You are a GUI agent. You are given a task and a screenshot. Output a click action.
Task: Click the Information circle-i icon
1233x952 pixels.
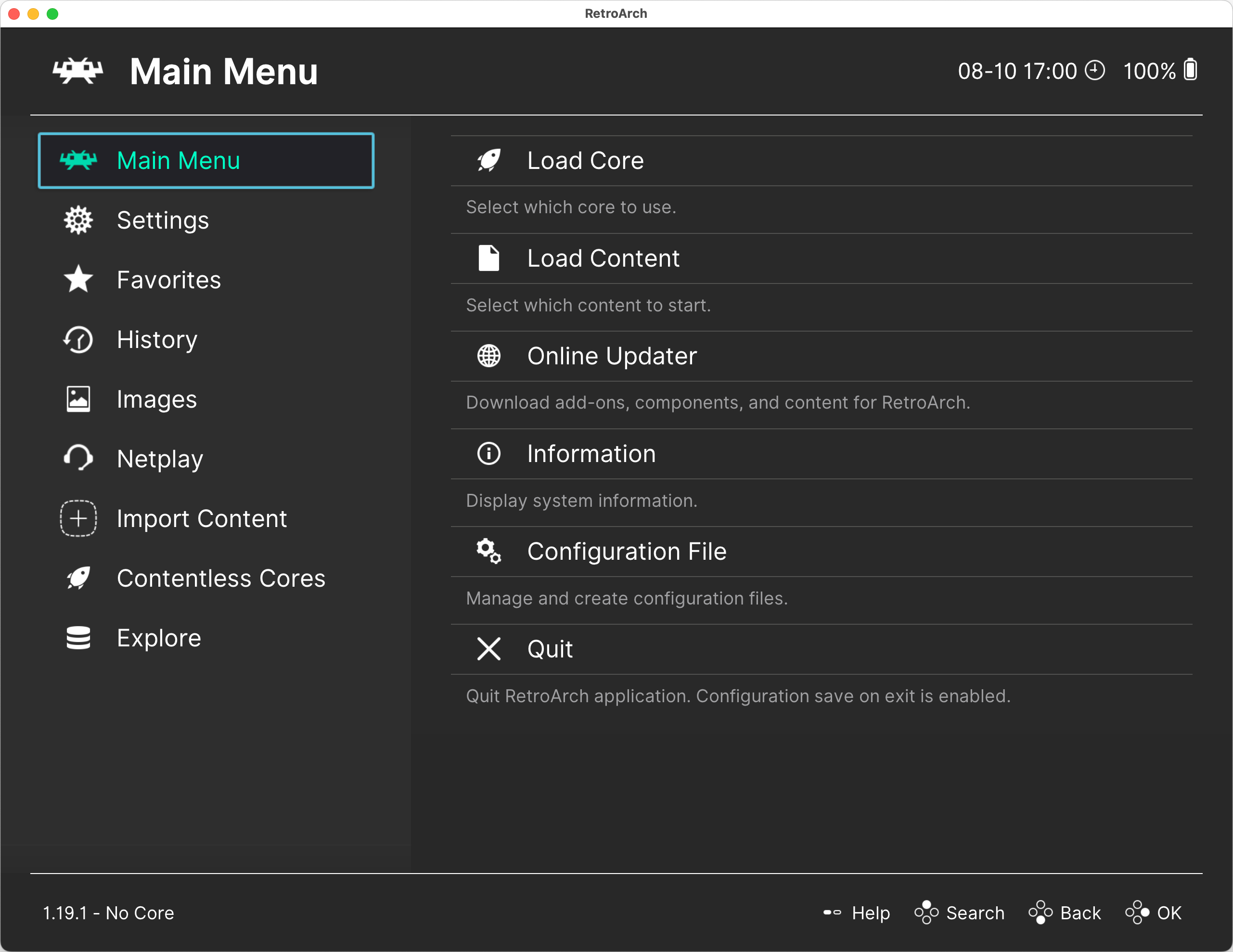pyautogui.click(x=489, y=453)
